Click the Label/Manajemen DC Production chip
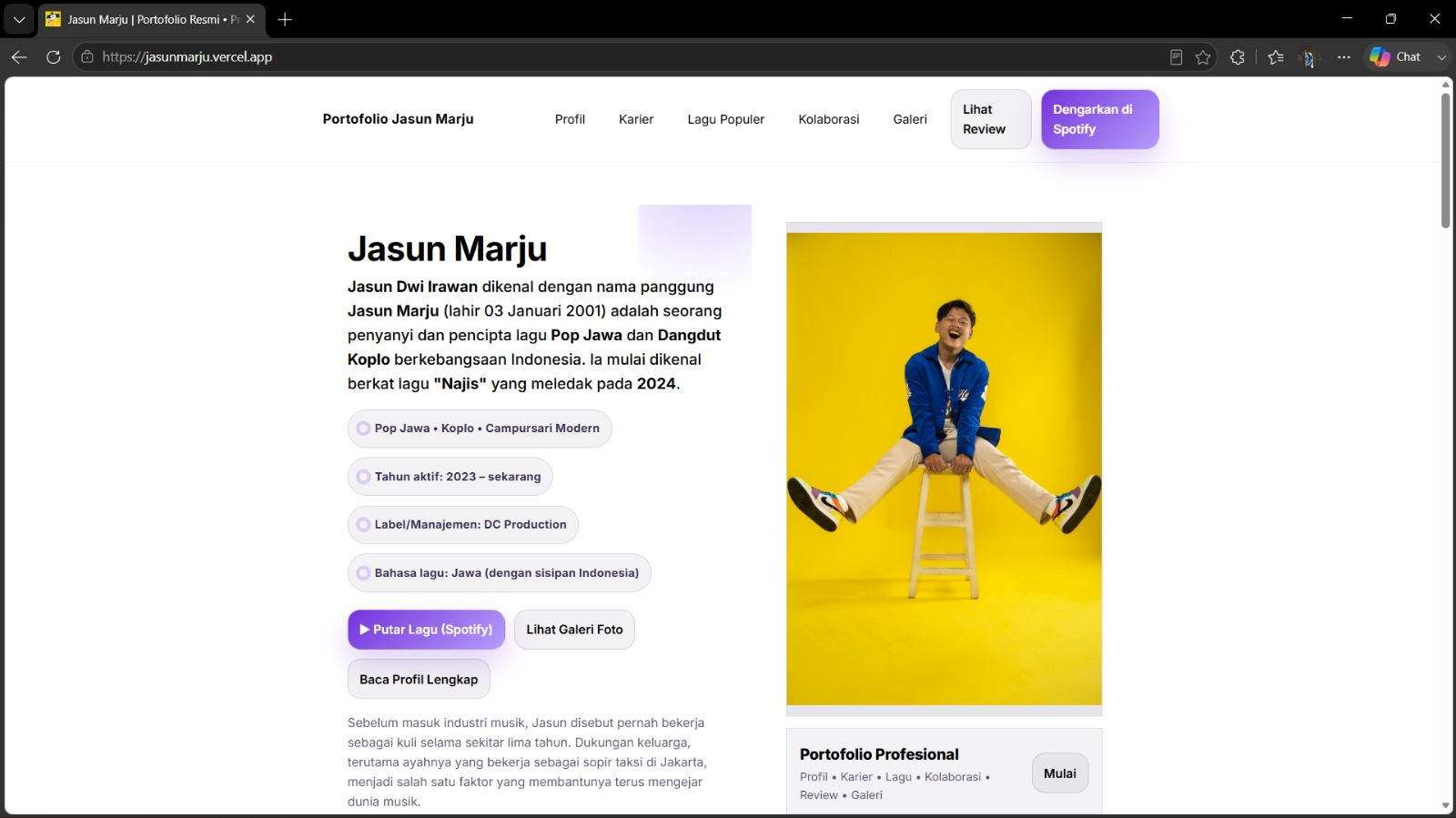 point(462,525)
